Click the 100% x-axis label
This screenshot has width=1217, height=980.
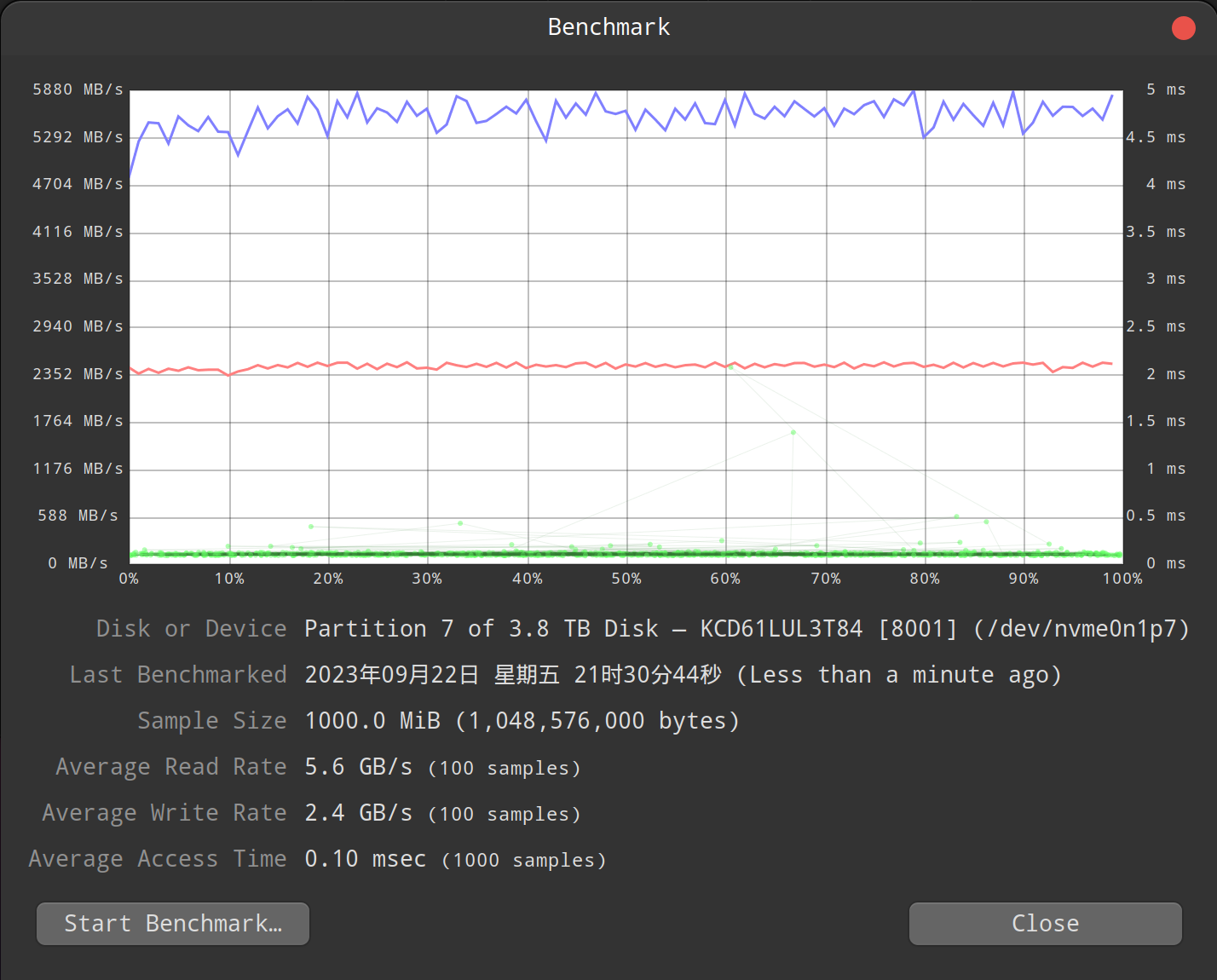click(1122, 579)
